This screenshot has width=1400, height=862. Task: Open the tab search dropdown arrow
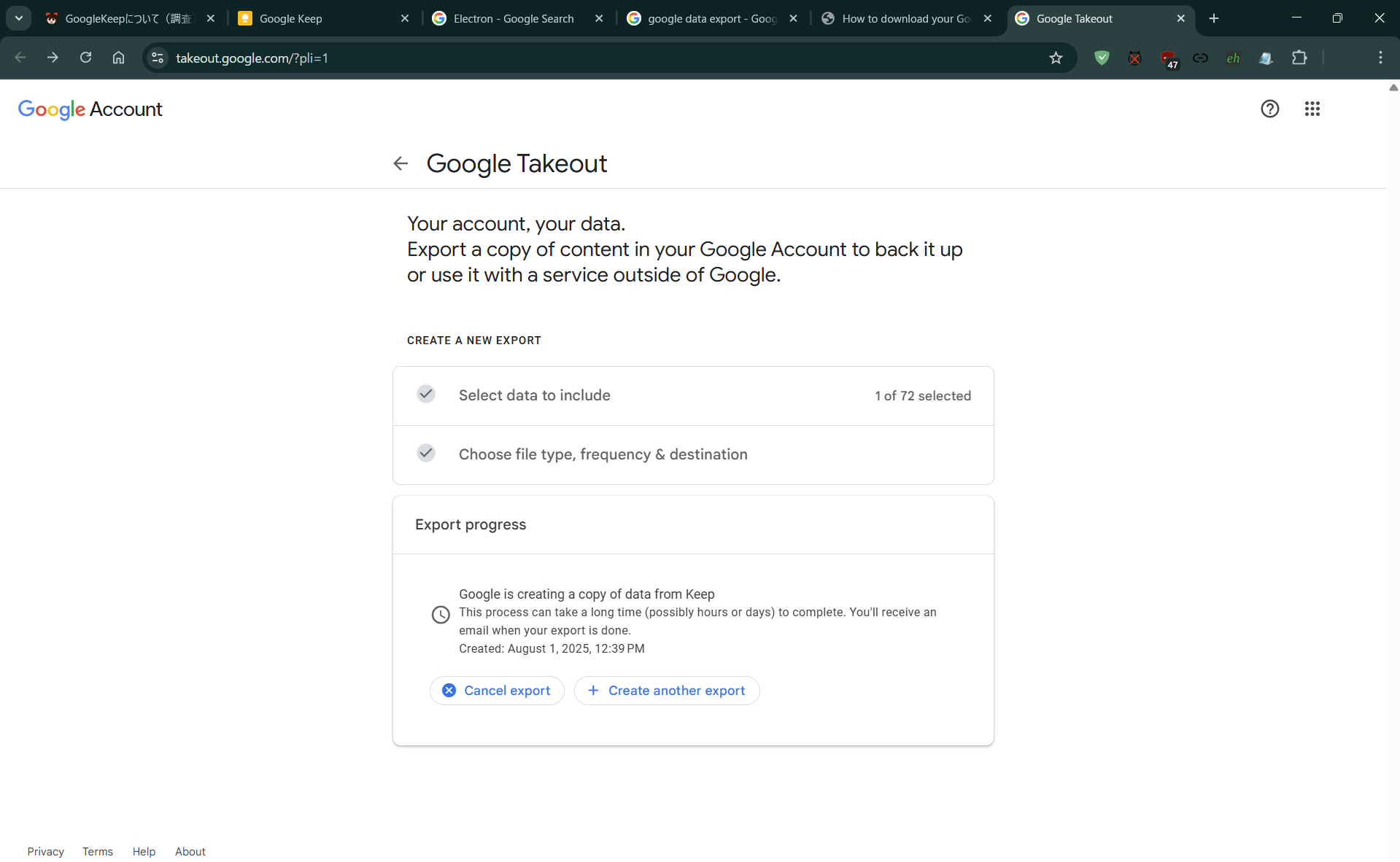point(19,18)
